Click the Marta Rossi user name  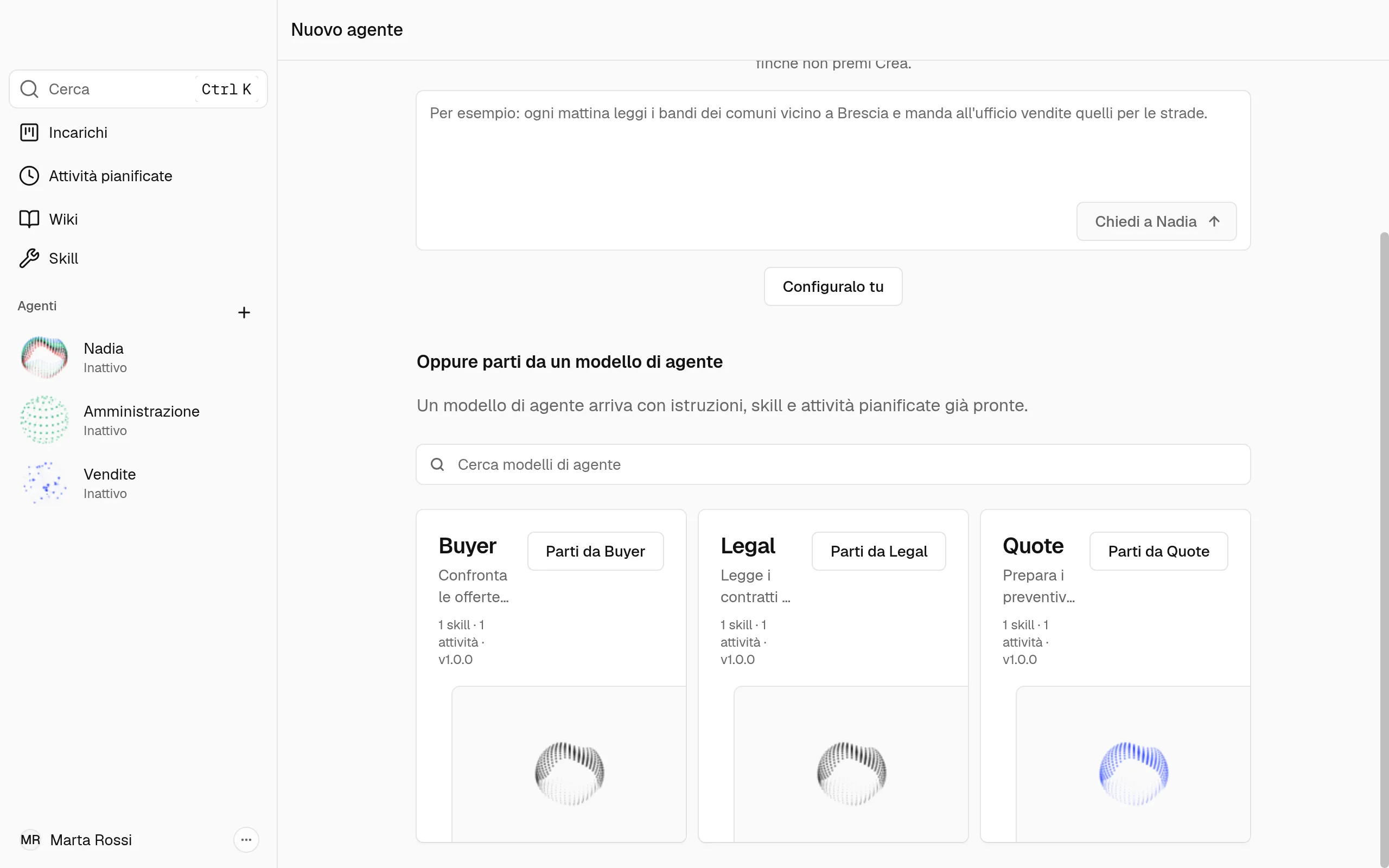coord(91,840)
